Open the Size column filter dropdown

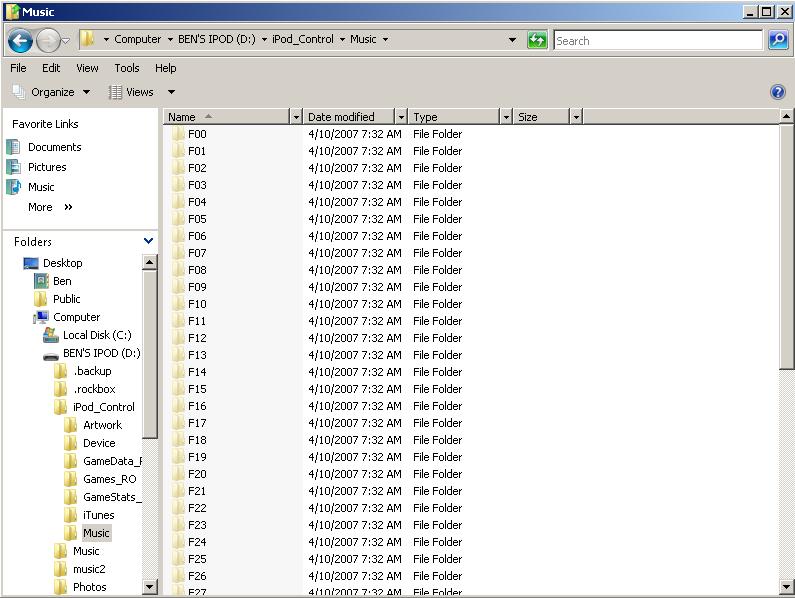pyautogui.click(x=576, y=117)
